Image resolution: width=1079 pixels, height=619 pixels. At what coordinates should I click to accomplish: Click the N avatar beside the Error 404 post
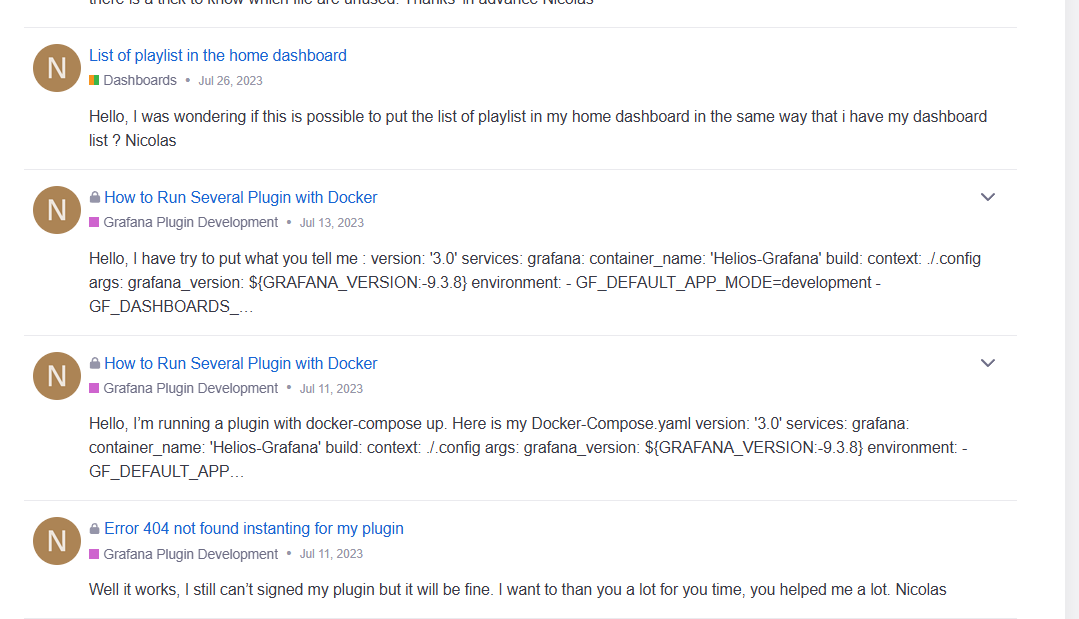click(57, 541)
